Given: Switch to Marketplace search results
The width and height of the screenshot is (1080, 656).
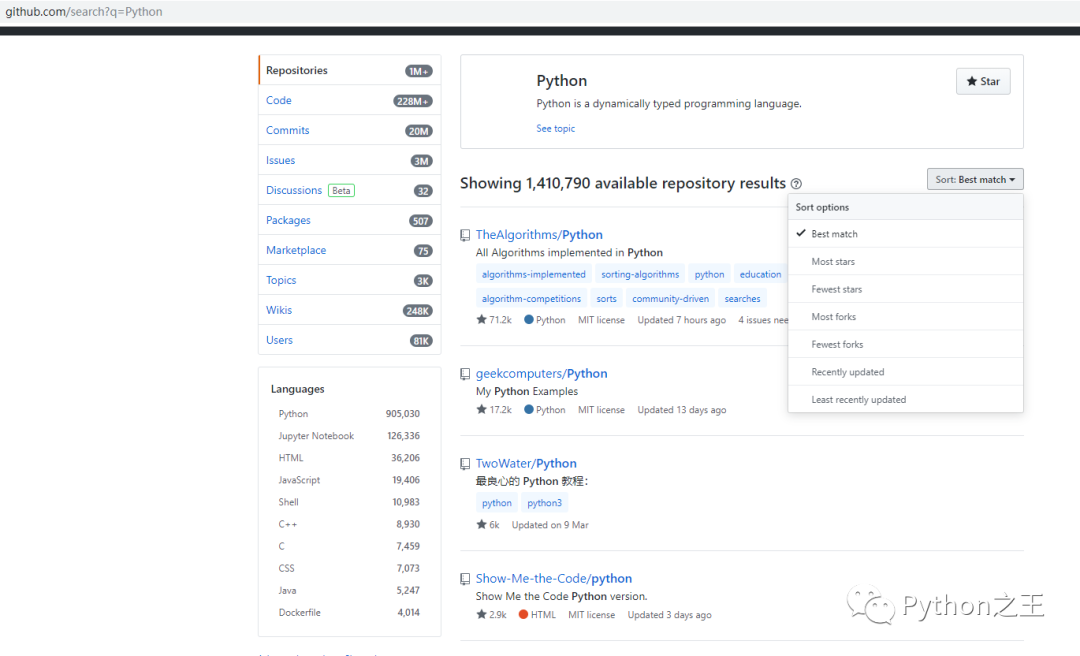Looking at the screenshot, I should click(x=349, y=250).
